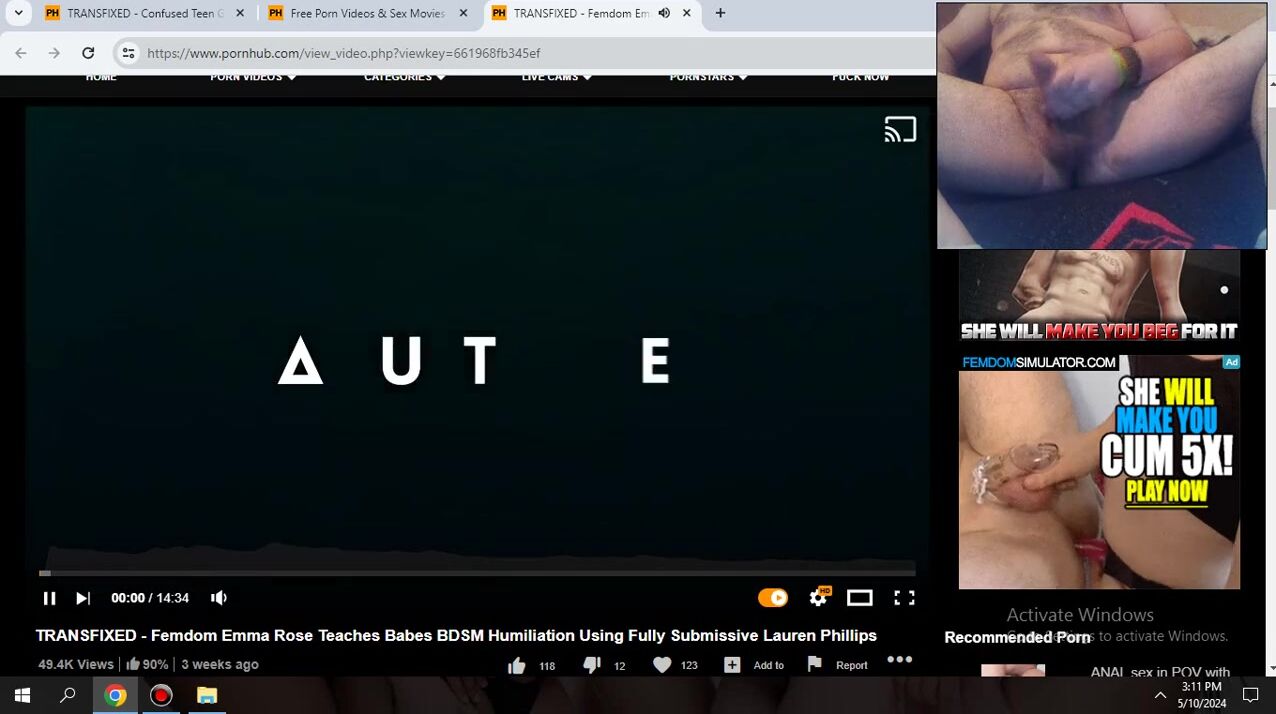The image size is (1276, 714).
Task: Click the cast to device icon
Action: point(899,130)
